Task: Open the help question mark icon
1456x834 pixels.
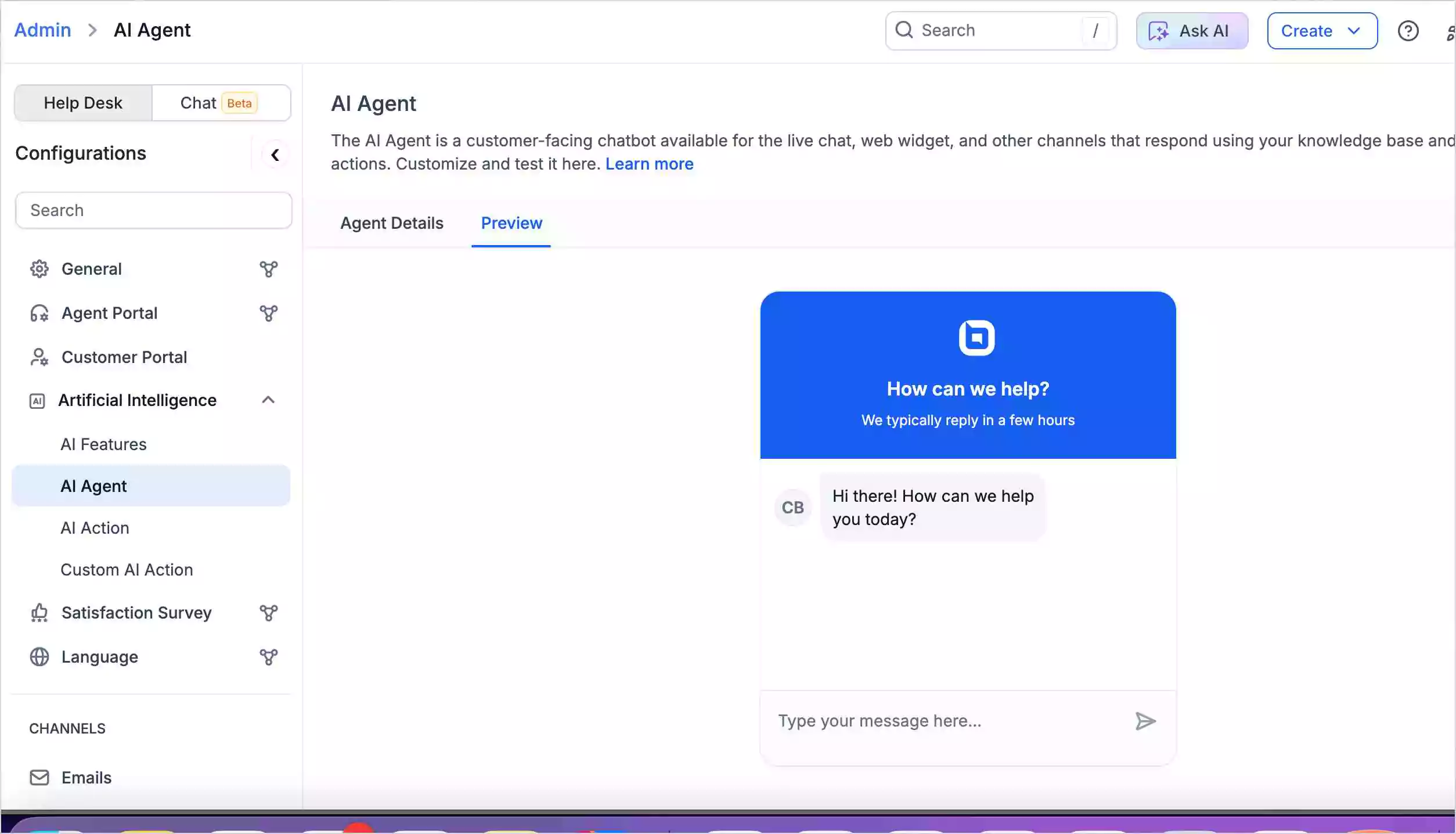Action: click(1408, 31)
